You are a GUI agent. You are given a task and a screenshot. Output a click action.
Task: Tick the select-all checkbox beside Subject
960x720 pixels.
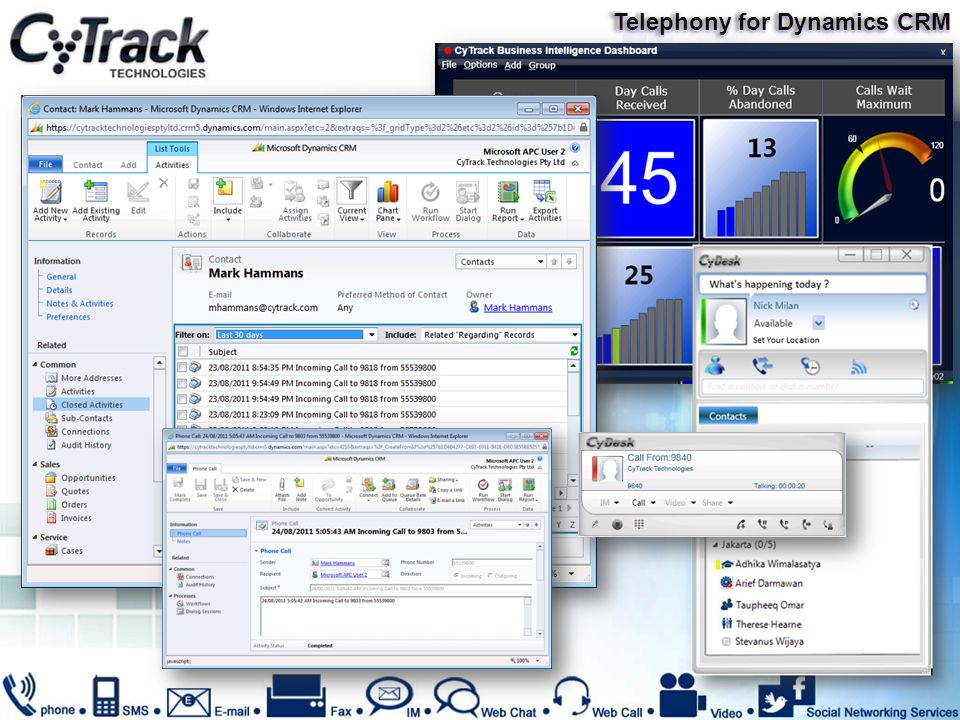pyautogui.click(x=182, y=351)
